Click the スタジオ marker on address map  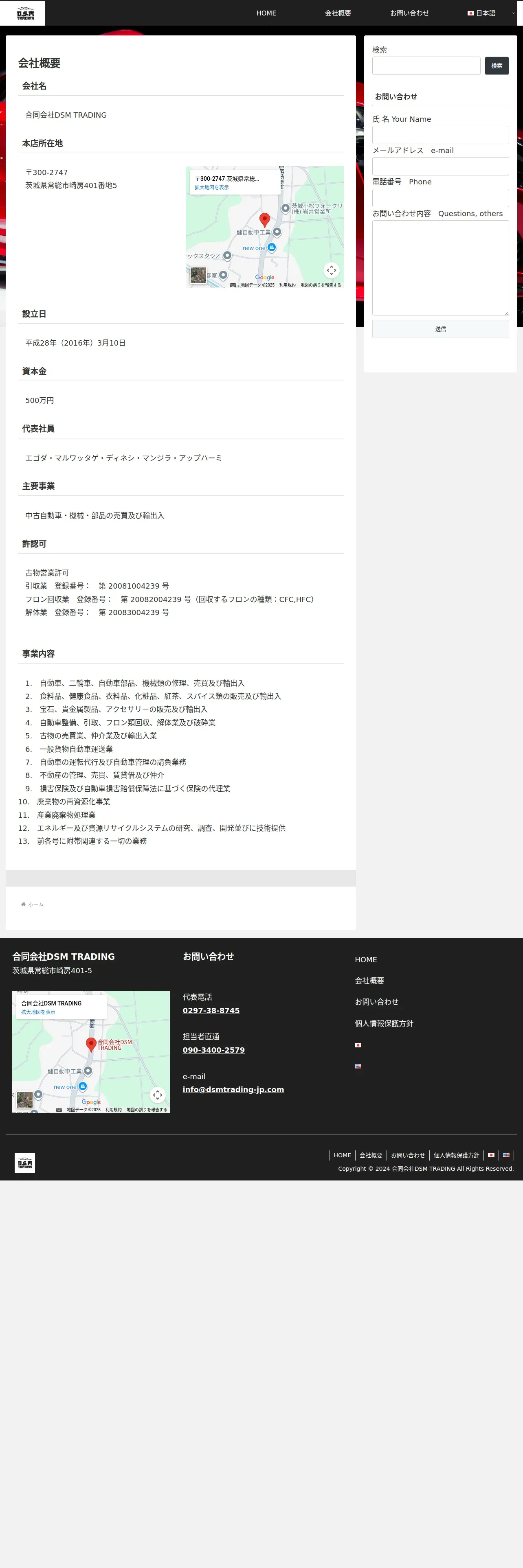[227, 256]
